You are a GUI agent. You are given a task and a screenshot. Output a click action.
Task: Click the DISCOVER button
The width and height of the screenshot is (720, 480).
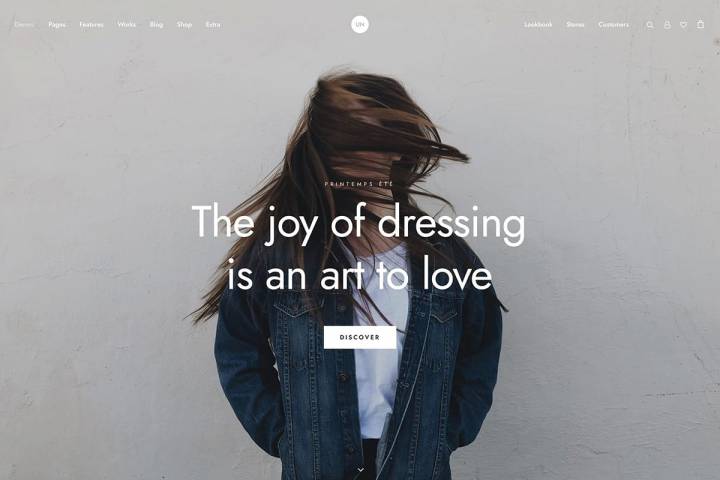(x=360, y=337)
